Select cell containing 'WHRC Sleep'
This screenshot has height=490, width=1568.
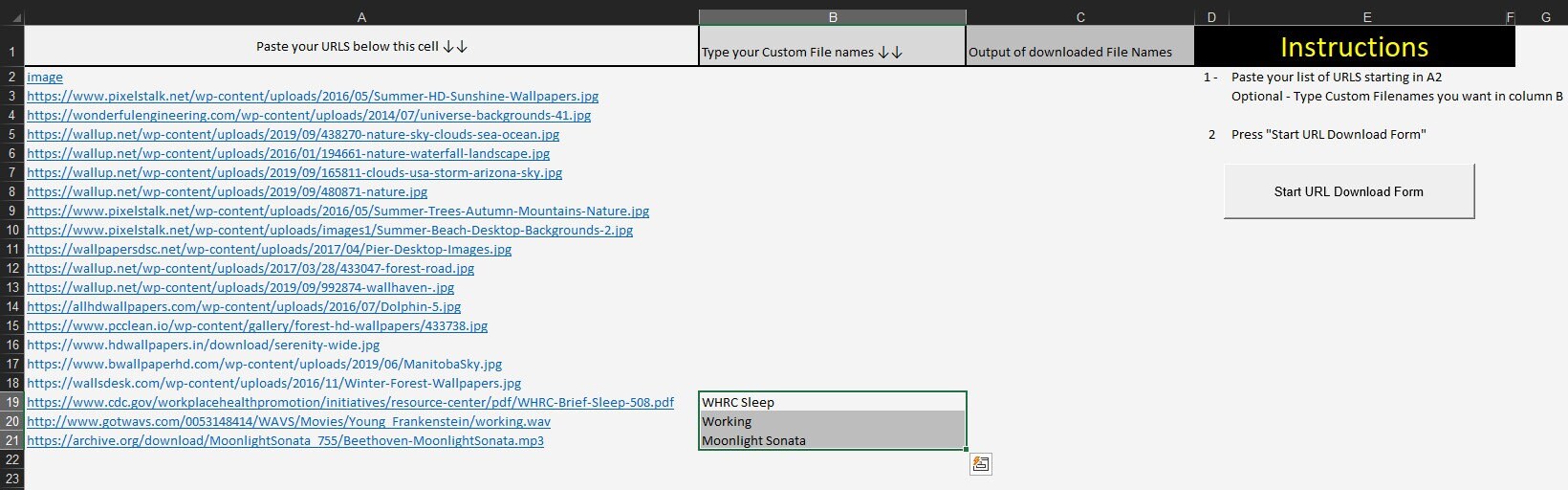pos(833,402)
